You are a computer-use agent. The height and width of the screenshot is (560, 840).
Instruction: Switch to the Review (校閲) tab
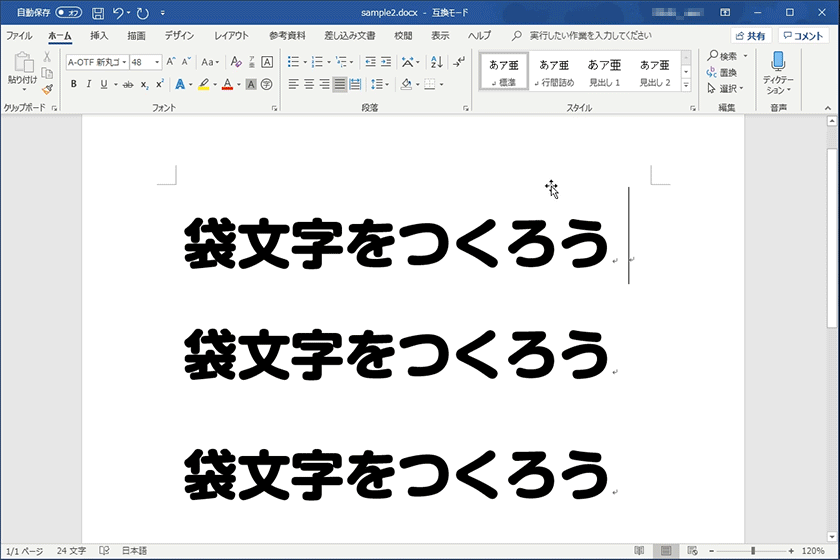403,36
